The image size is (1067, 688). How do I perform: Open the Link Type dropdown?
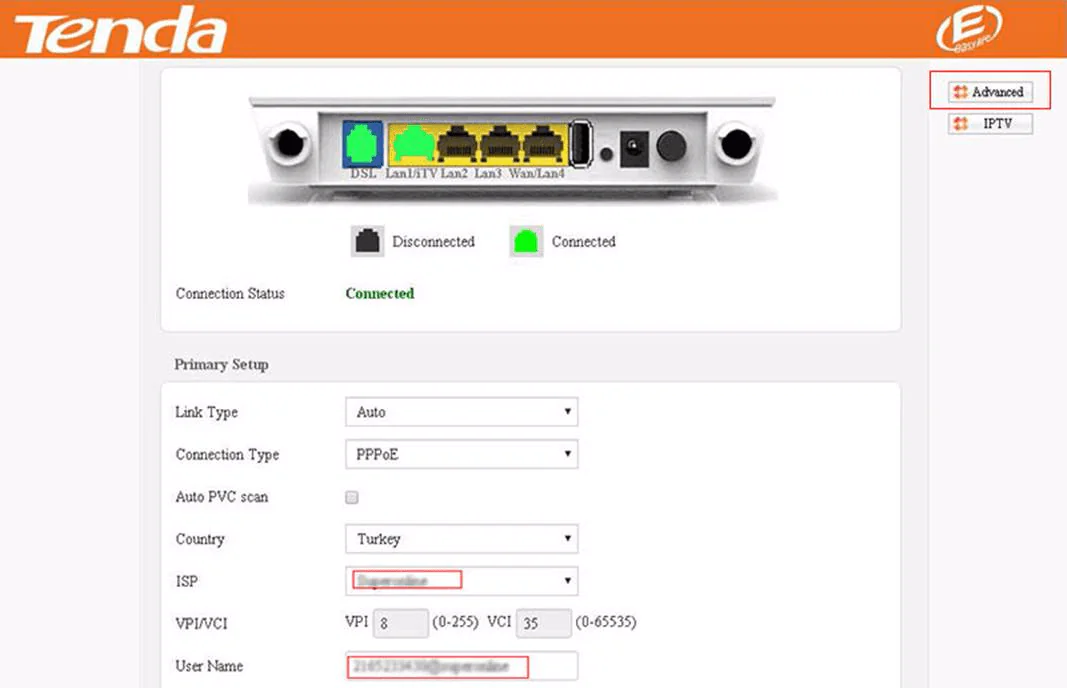(x=462, y=412)
